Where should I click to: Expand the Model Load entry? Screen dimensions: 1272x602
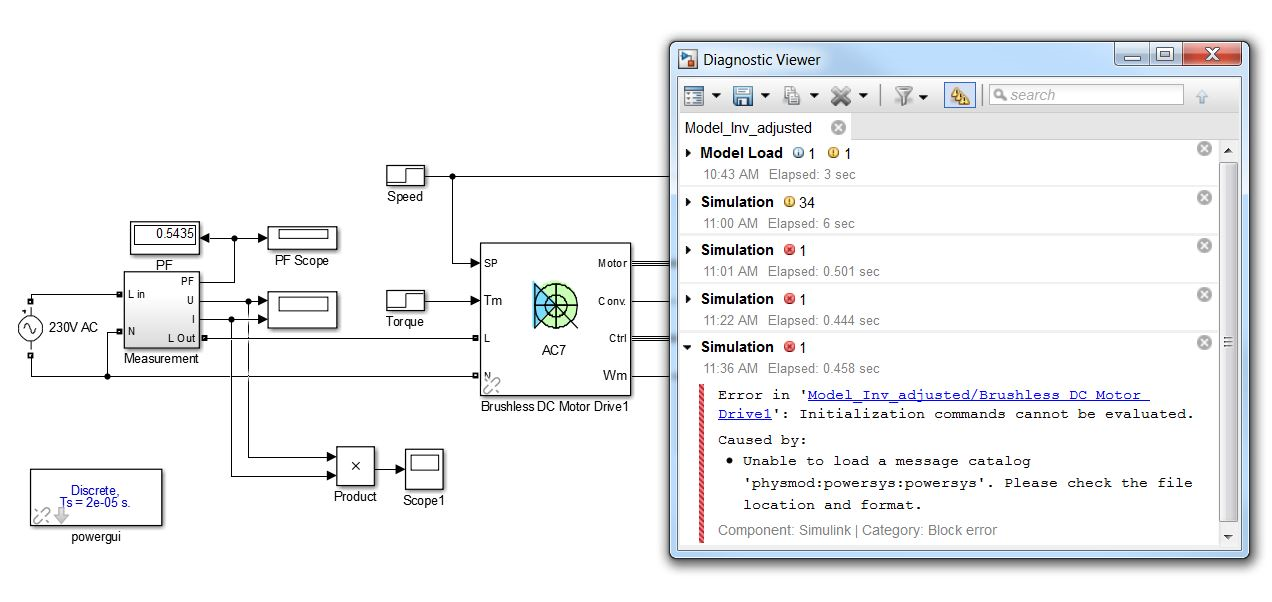pyautogui.click(x=688, y=153)
